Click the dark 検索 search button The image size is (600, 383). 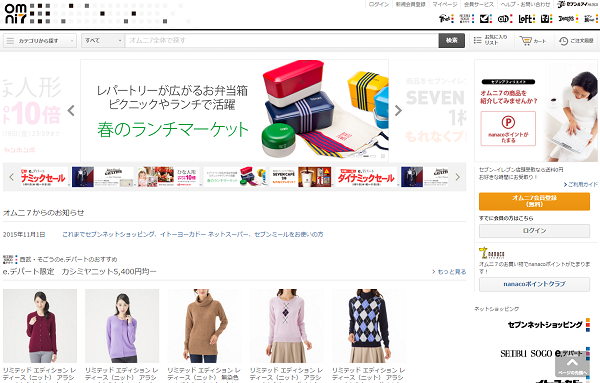pyautogui.click(x=452, y=41)
